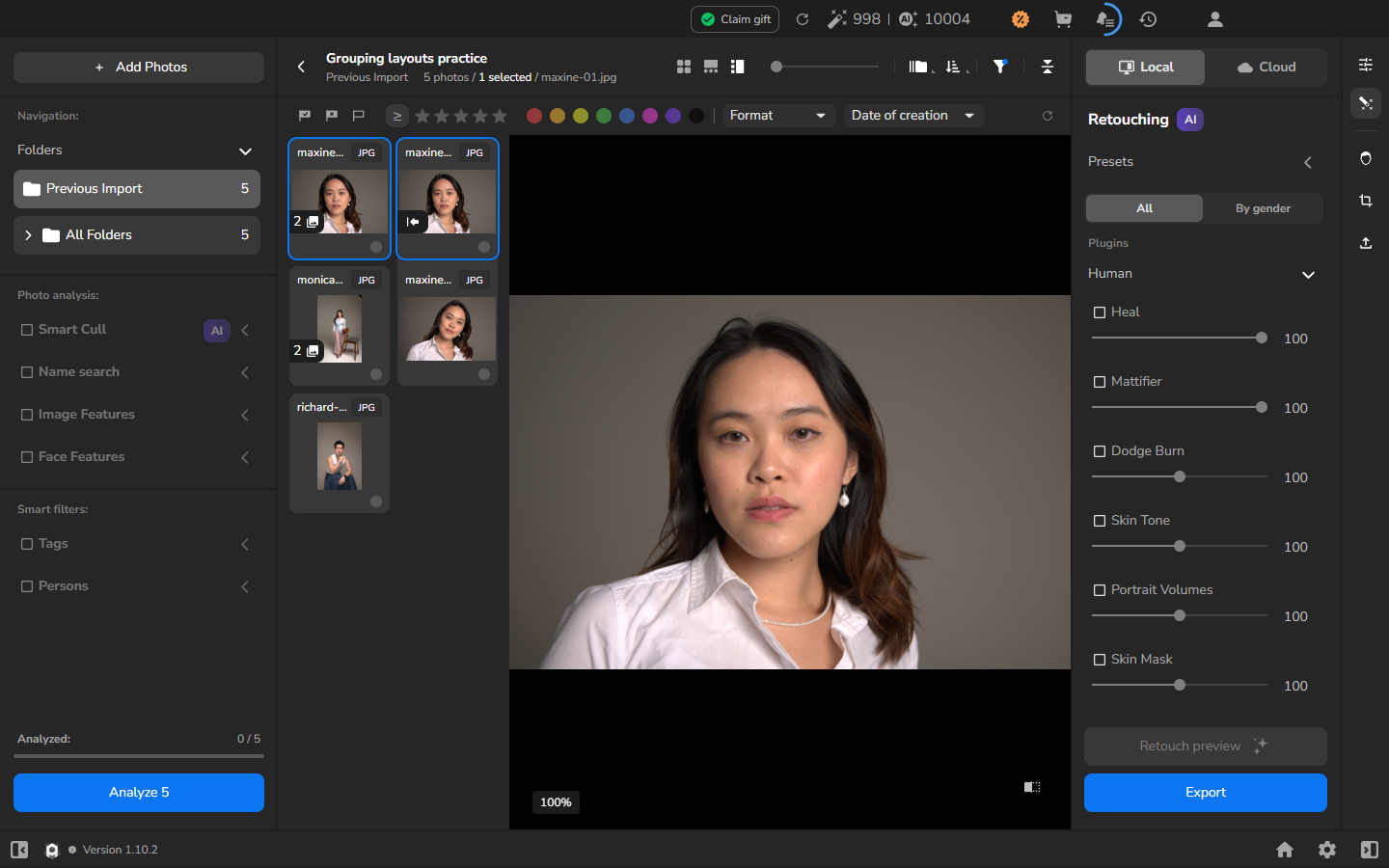Viewport: 1389px width, 868px height.
Task: Click the Add Photos button
Action: pos(139,68)
